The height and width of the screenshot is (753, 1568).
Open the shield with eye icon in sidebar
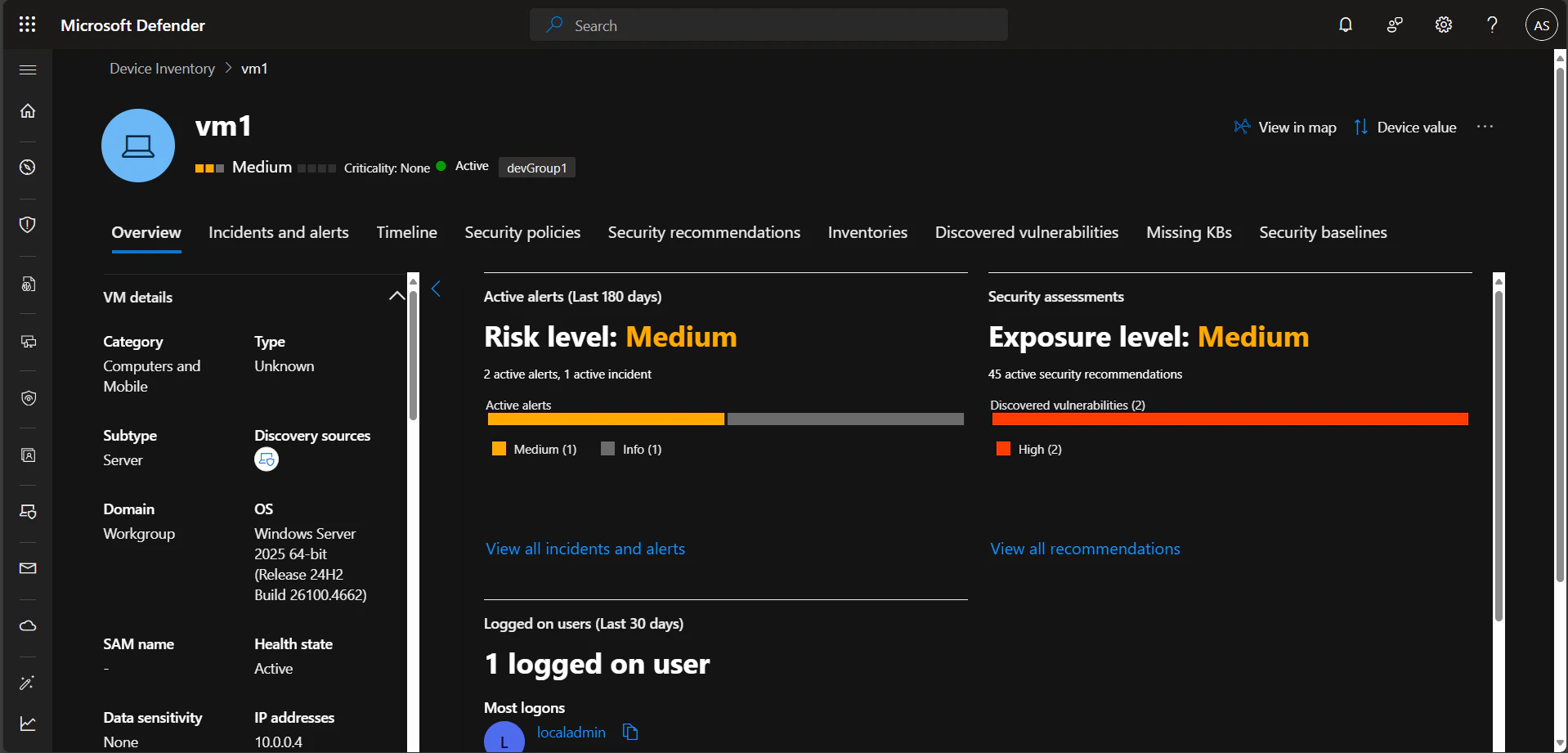click(x=28, y=398)
